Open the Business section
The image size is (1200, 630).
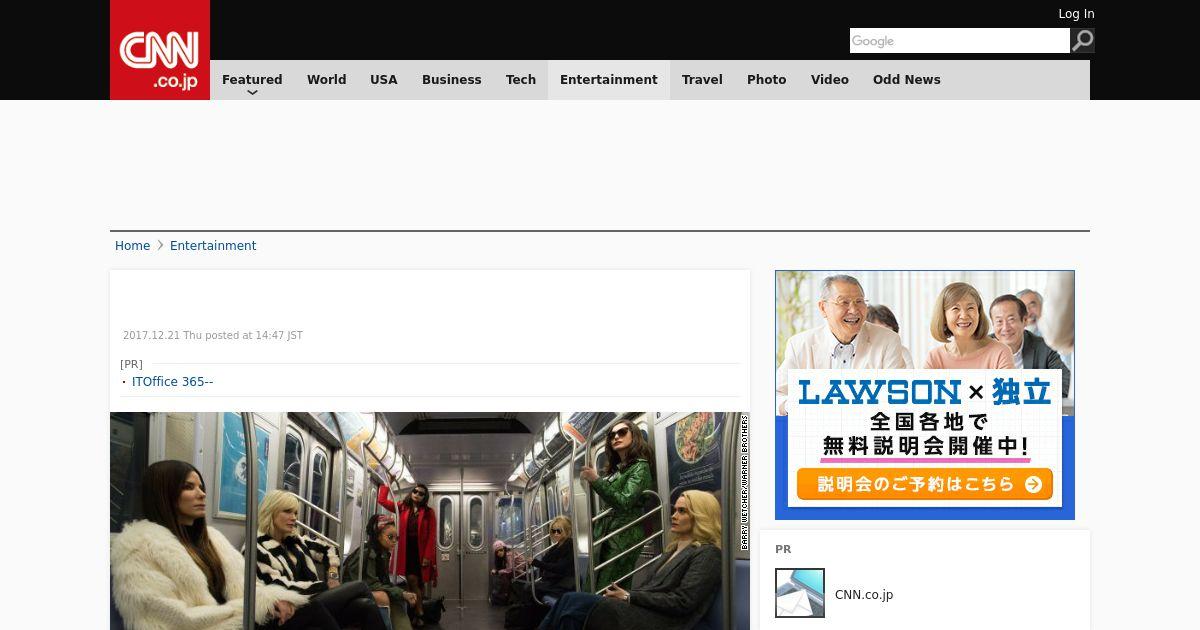pos(452,80)
